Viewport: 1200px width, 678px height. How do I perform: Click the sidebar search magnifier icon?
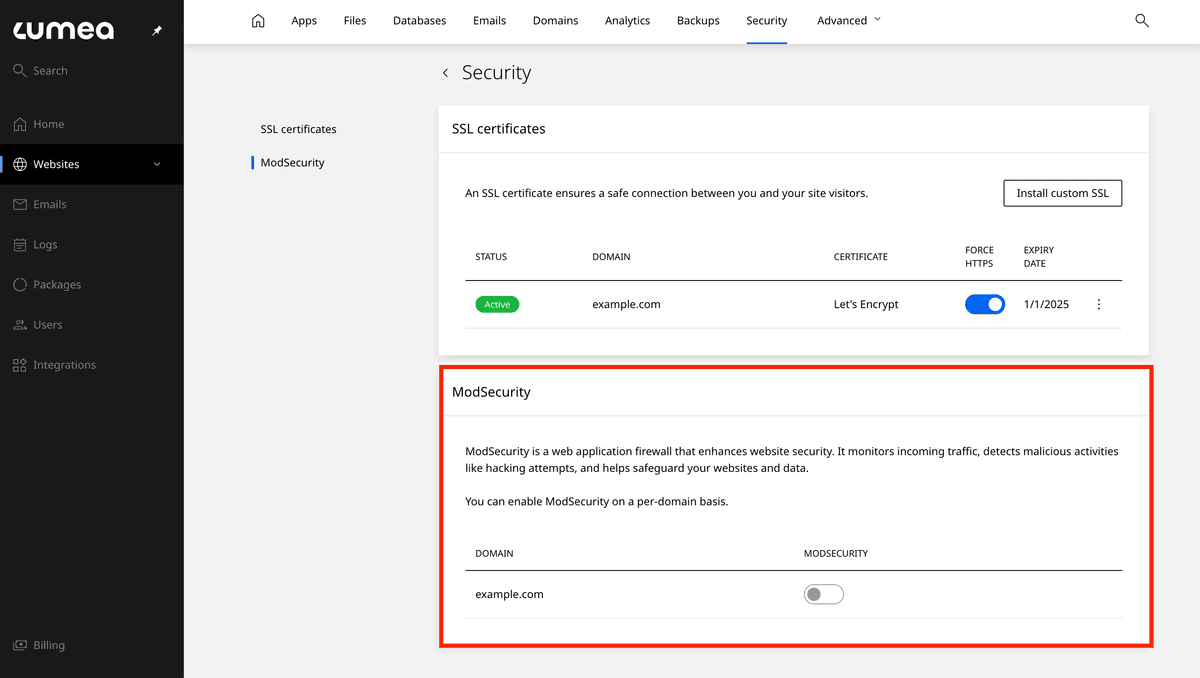click(x=20, y=71)
